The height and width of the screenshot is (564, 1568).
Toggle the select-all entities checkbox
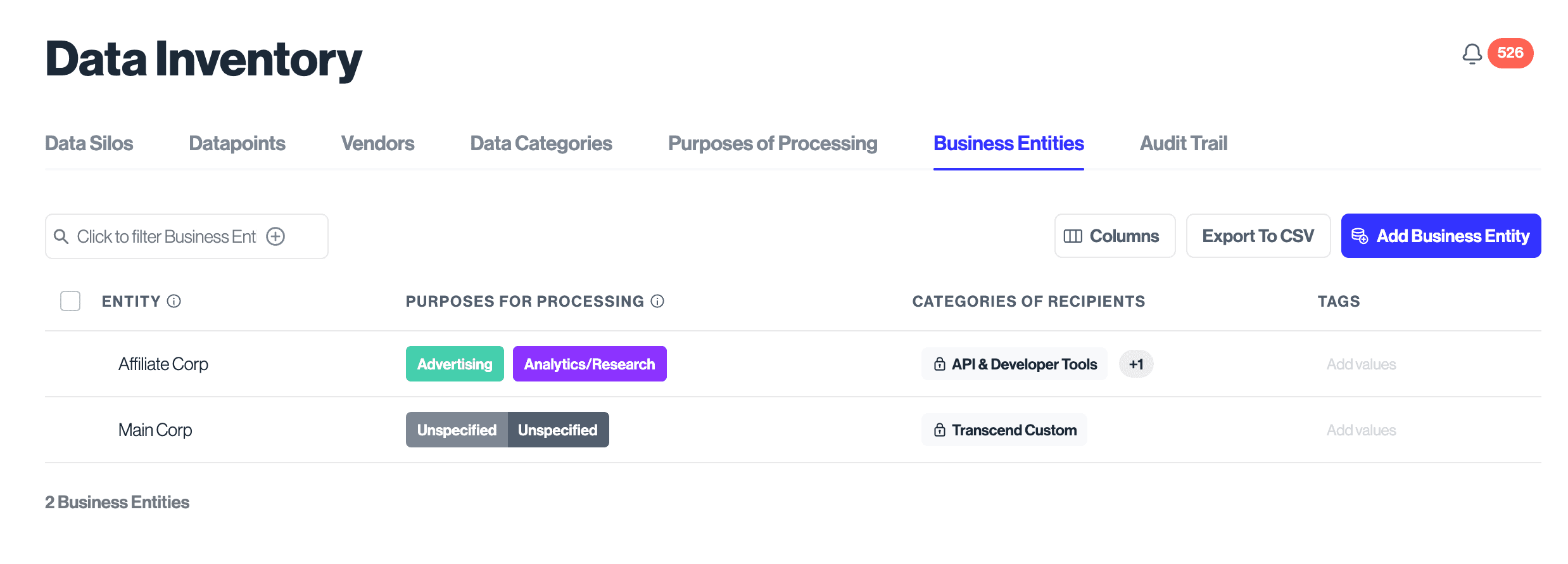[x=70, y=301]
